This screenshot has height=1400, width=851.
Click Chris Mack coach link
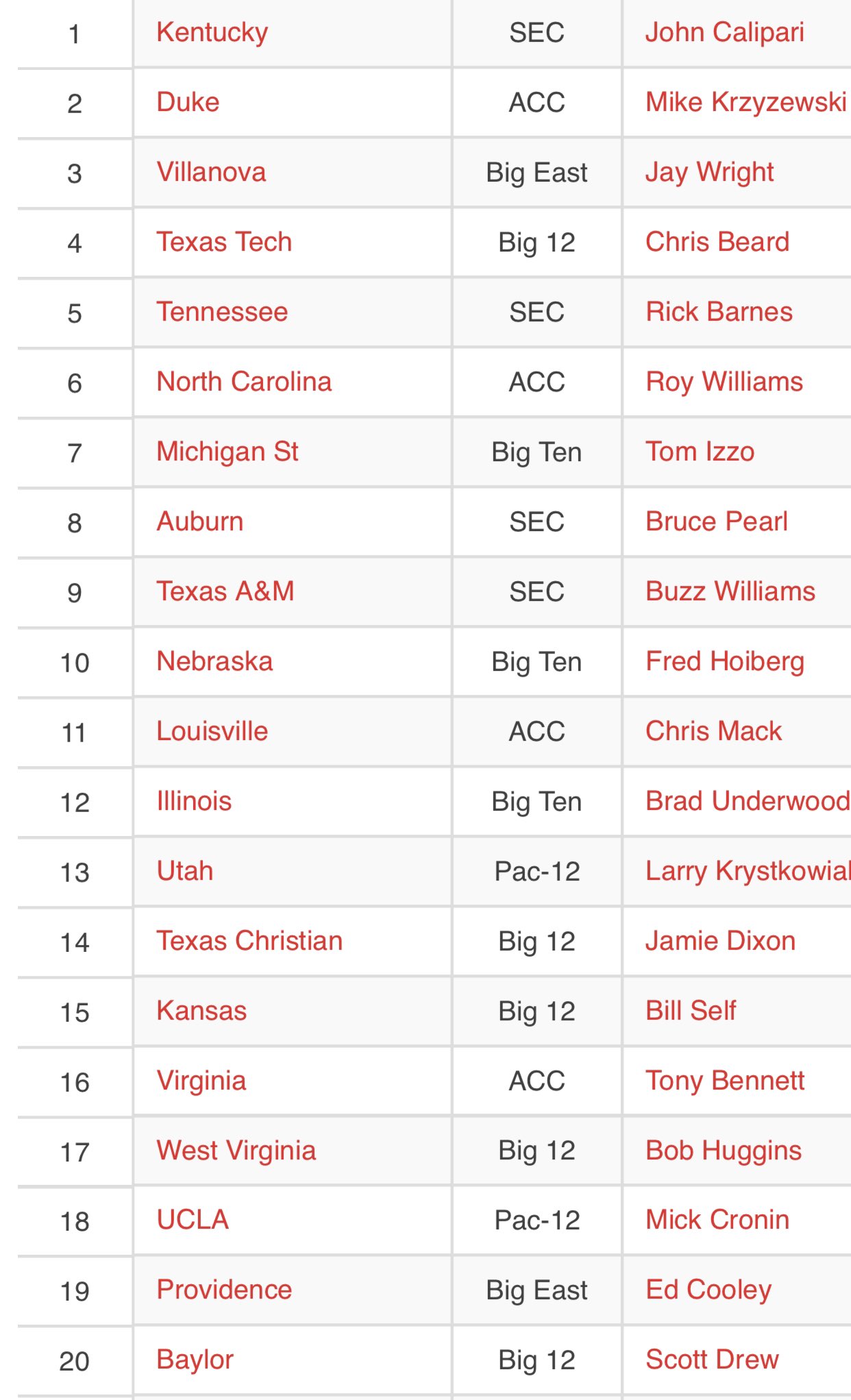click(713, 731)
